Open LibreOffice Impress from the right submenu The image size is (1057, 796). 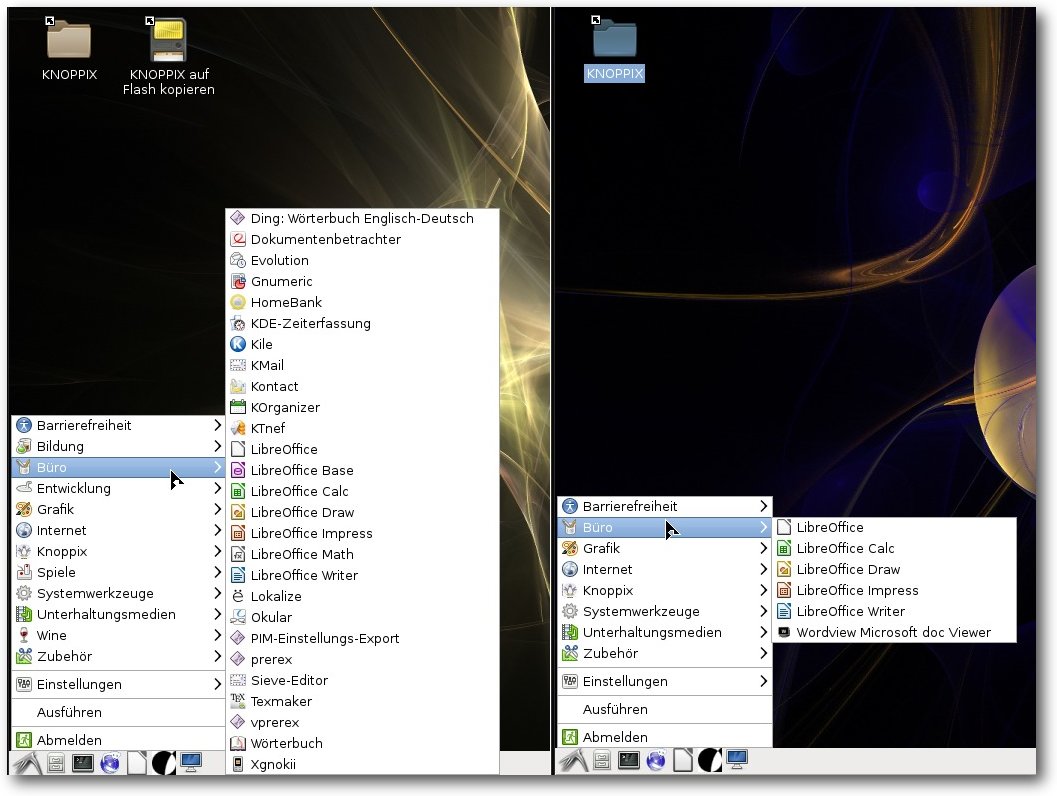[x=894, y=590]
